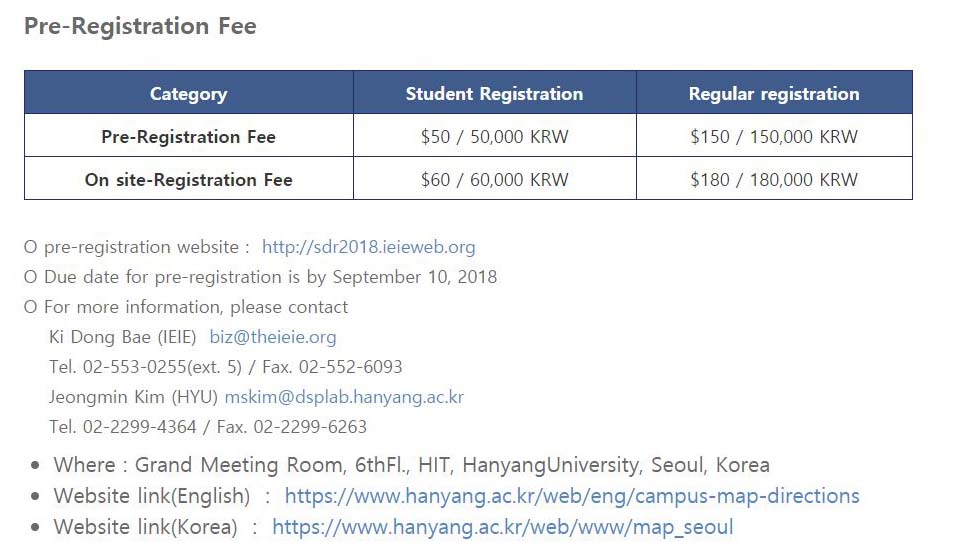Screen dimensions: 980x550
Task: Click the $180 / 180,000 KRW cell
Action: point(774,180)
